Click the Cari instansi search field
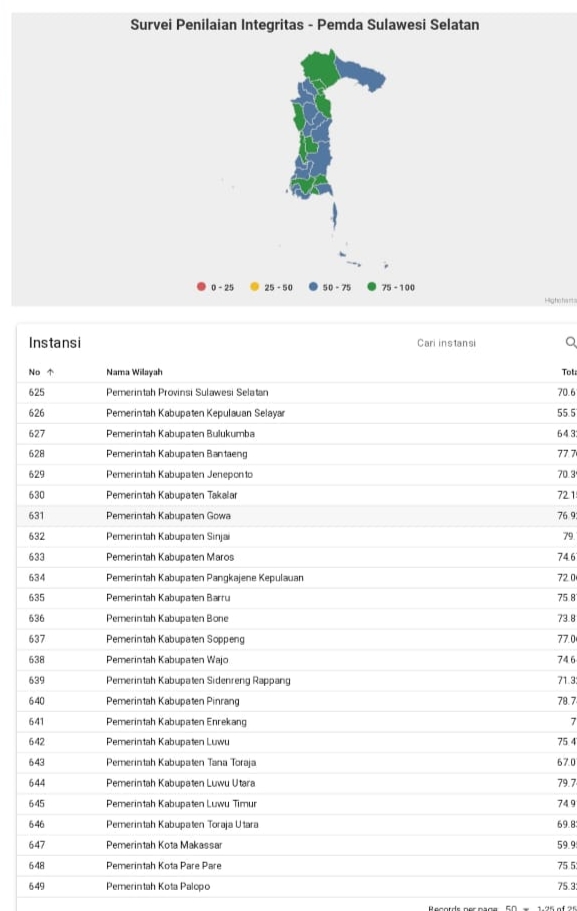The height and width of the screenshot is (911, 577). [446, 343]
